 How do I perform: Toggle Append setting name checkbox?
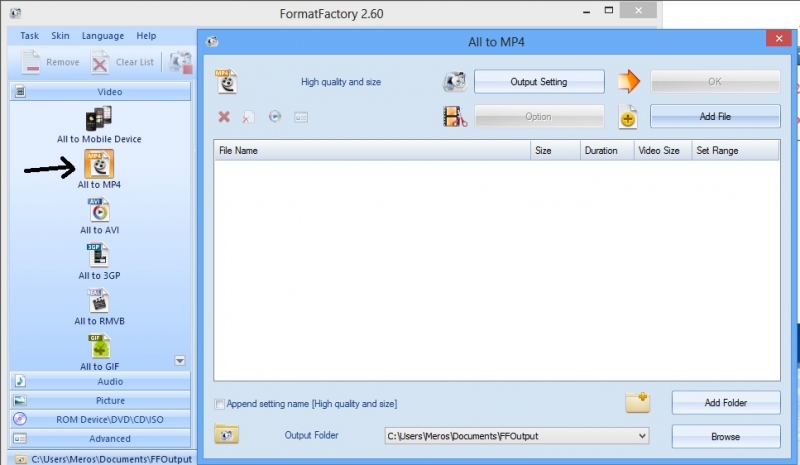(220, 404)
